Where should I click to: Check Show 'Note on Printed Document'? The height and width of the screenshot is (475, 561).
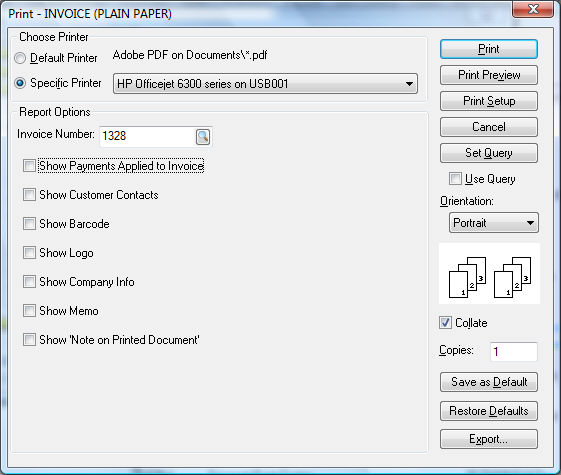point(29,340)
